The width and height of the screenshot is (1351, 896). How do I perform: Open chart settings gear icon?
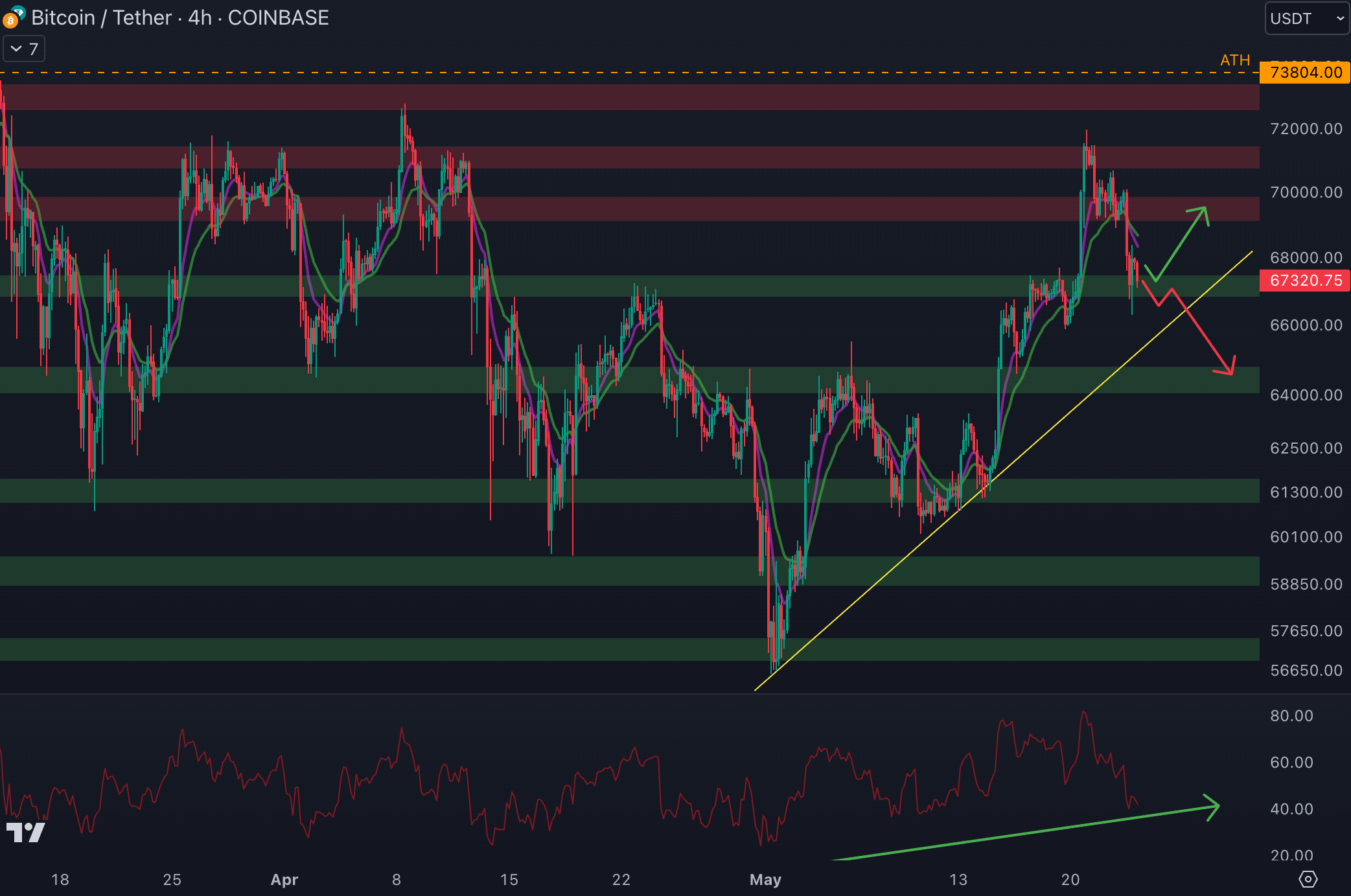(1308, 879)
